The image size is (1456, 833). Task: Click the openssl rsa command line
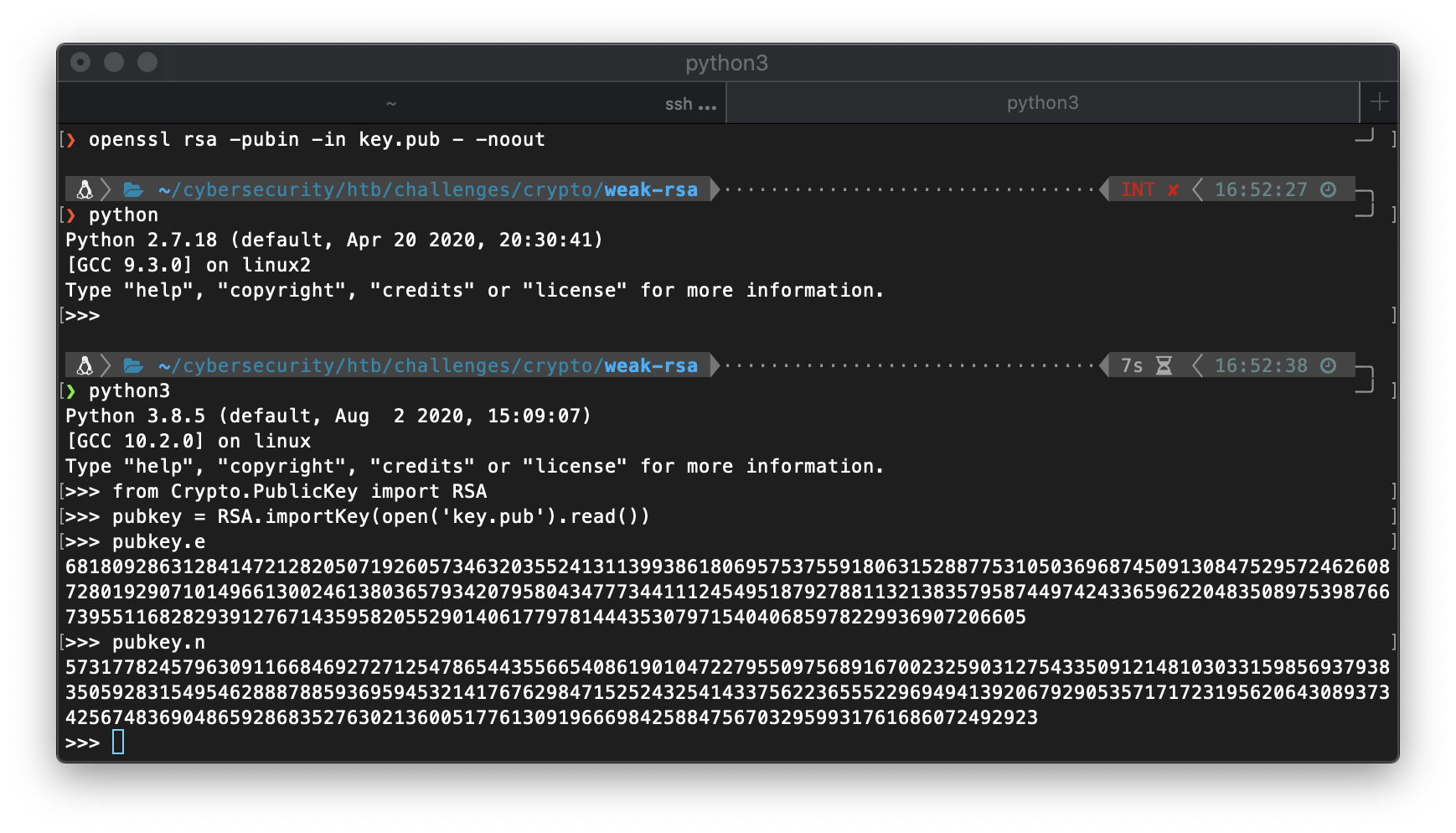[x=317, y=140]
